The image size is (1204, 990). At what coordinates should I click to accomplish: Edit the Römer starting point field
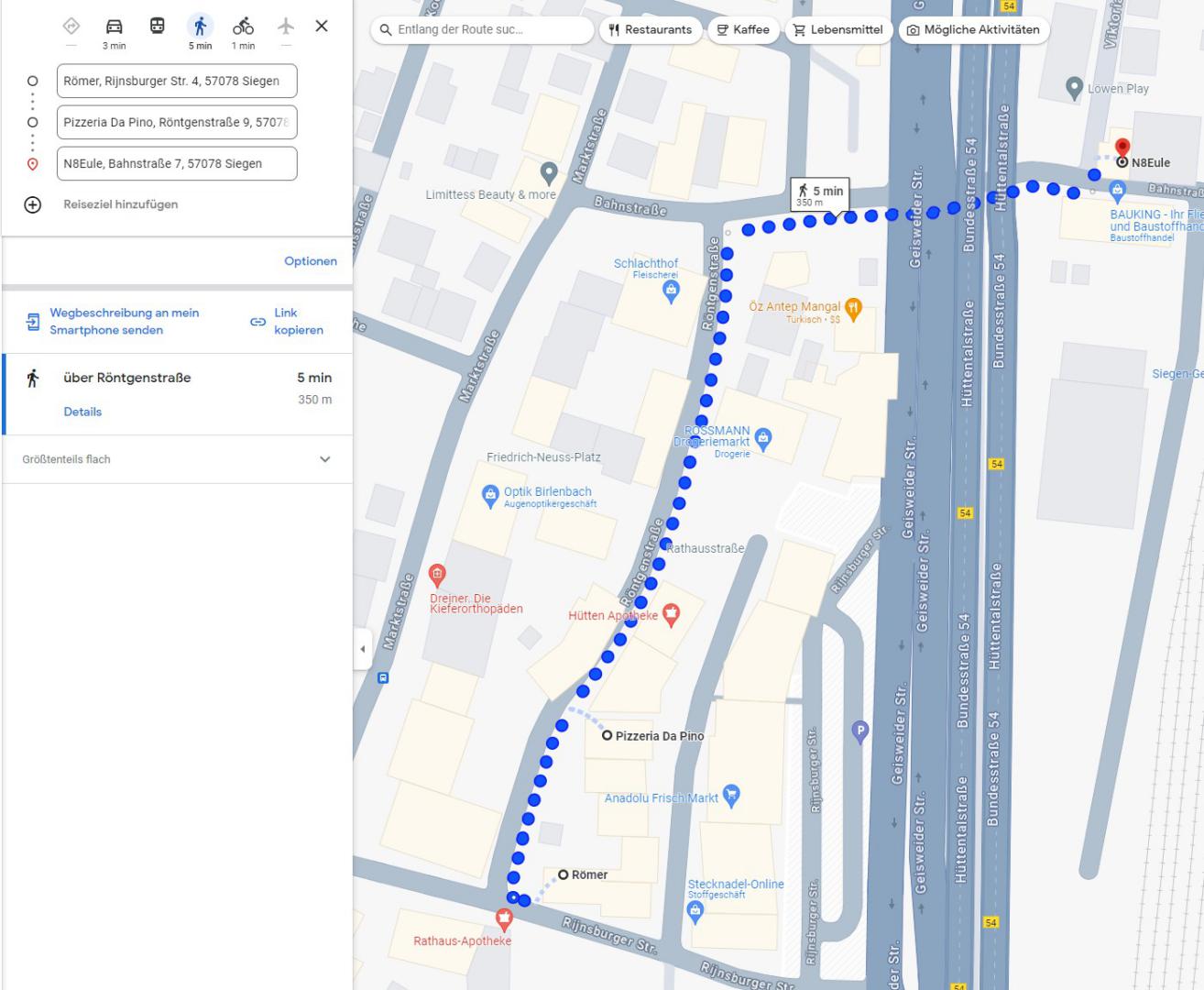[177, 81]
